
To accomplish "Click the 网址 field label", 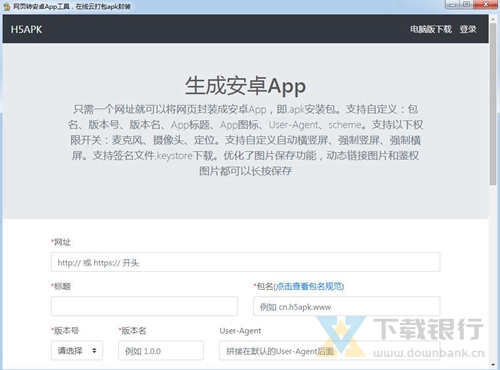I will point(61,242).
